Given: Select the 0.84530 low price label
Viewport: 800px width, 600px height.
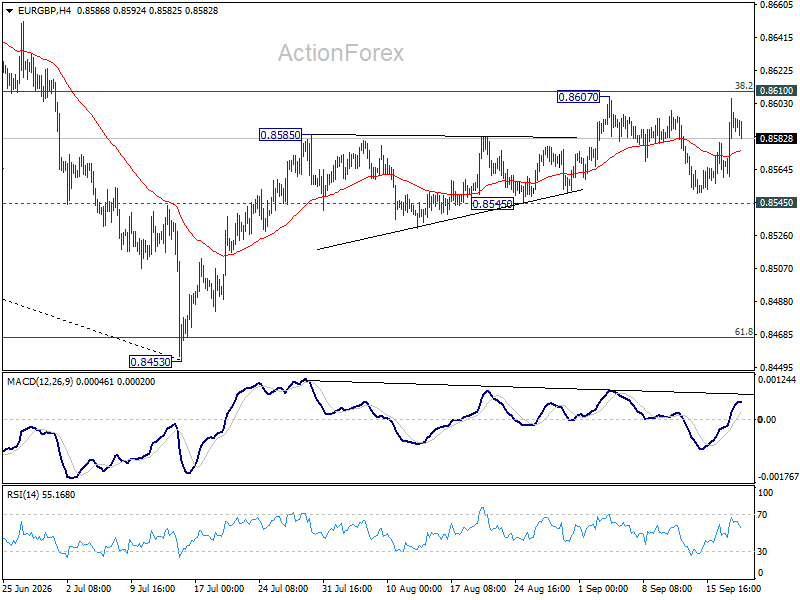Looking at the screenshot, I should click(x=151, y=362).
